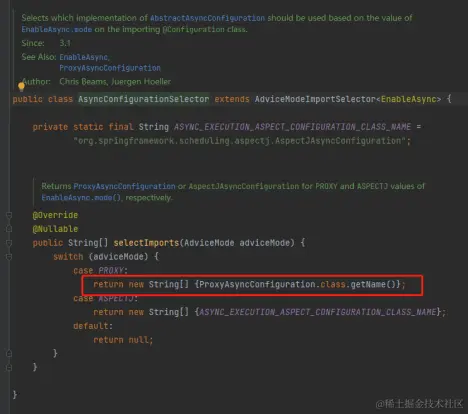Click fold end marker beside method closing brace
This screenshot has height=414, width=468.
pyautogui.click(x=9, y=367)
